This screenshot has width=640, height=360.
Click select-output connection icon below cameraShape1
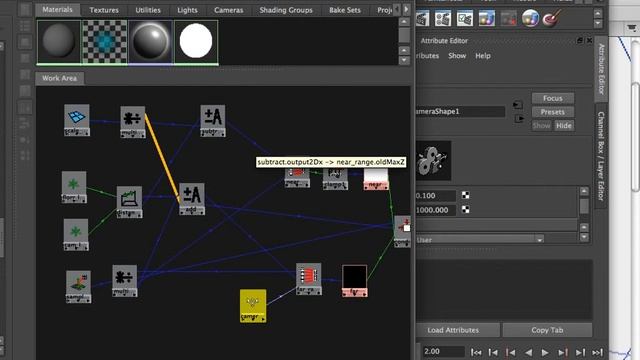519,119
